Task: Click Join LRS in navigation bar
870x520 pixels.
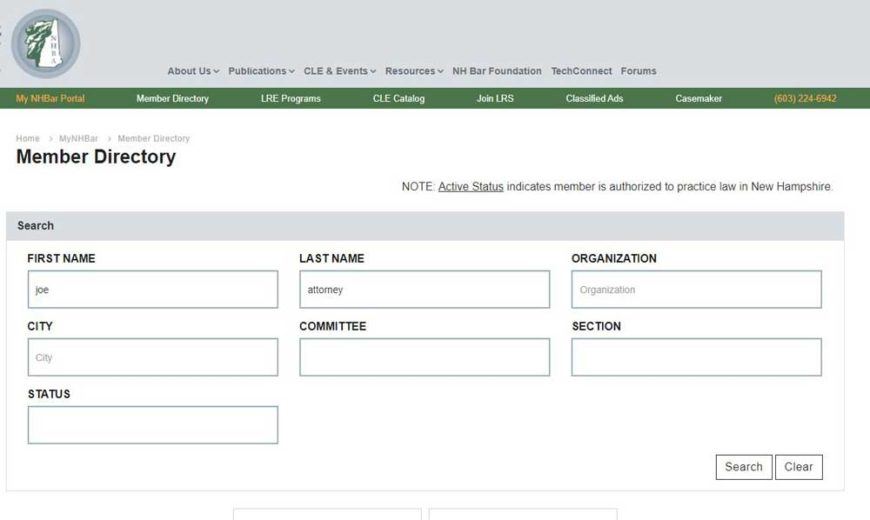Action: 495,99
